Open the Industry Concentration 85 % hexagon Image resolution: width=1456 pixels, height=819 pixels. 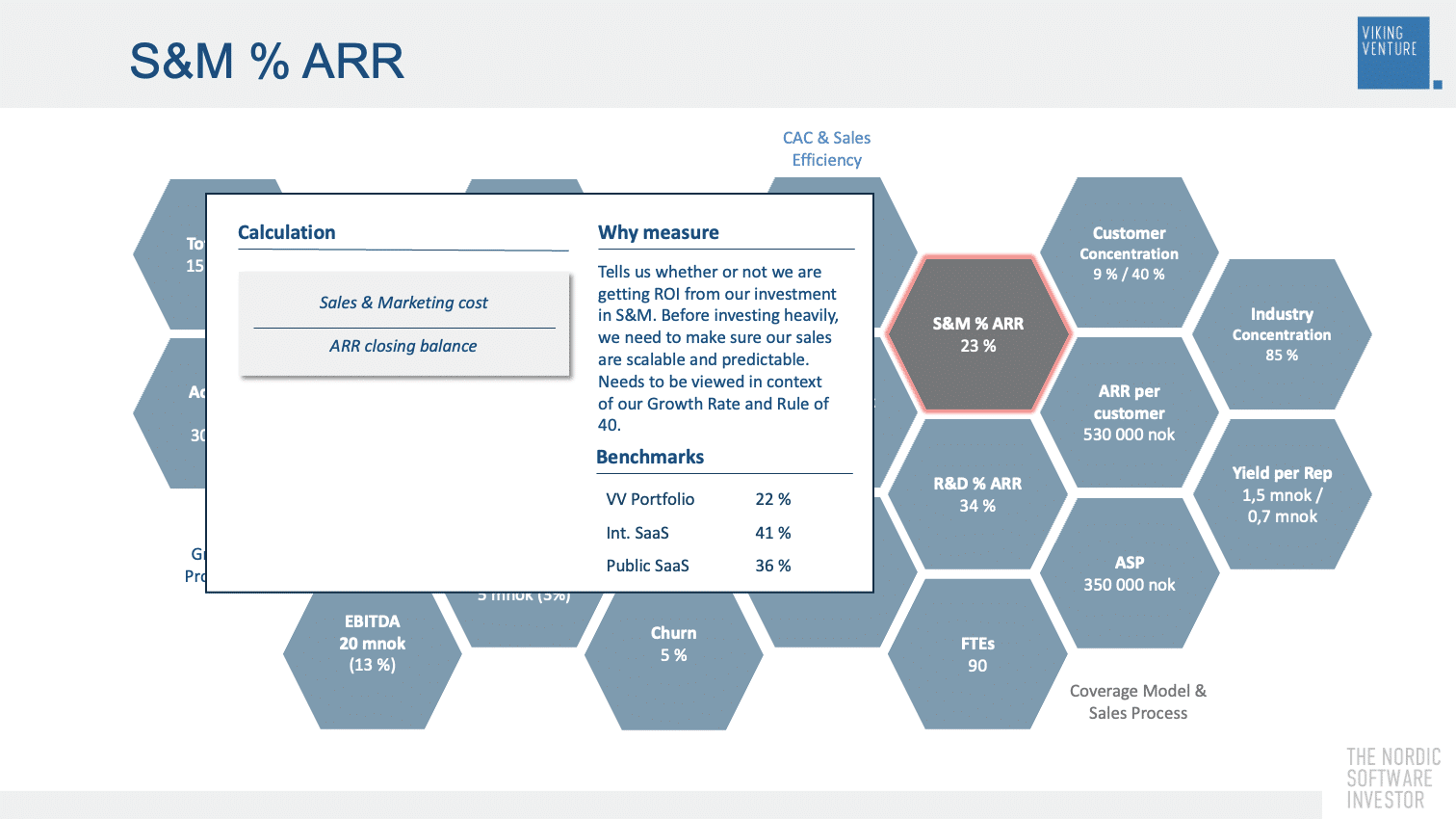1282,334
